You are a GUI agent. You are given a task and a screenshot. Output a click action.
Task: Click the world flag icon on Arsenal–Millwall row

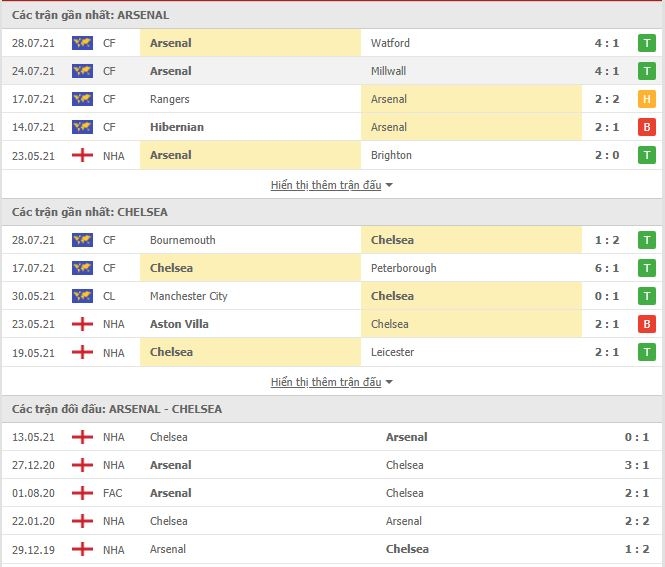click(x=82, y=71)
